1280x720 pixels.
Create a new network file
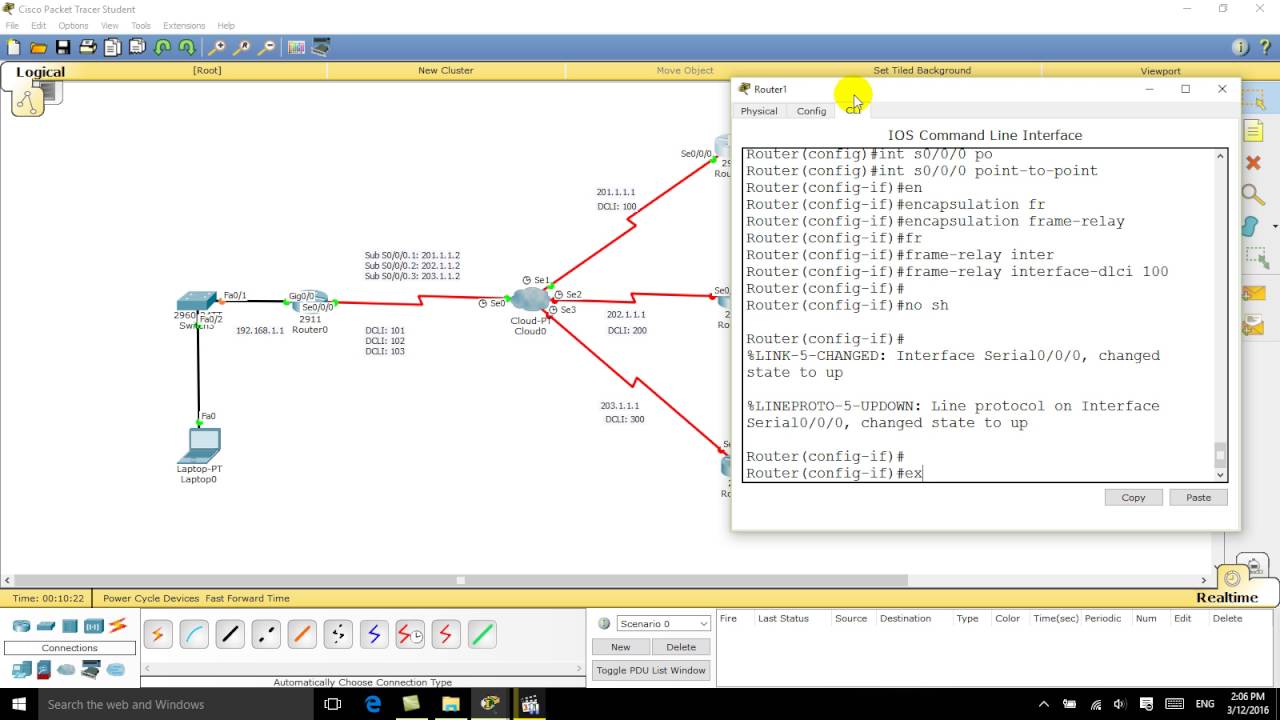pyautogui.click(x=14, y=47)
